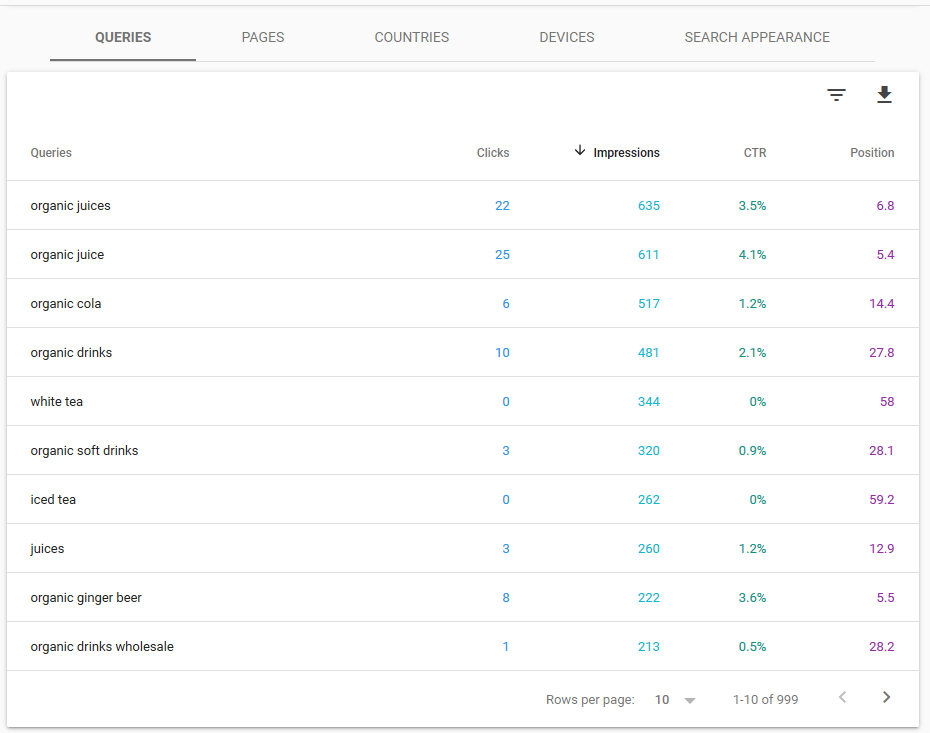Image resolution: width=930 pixels, height=733 pixels.
Task: Sort table by CTR column
Action: pyautogui.click(x=754, y=152)
